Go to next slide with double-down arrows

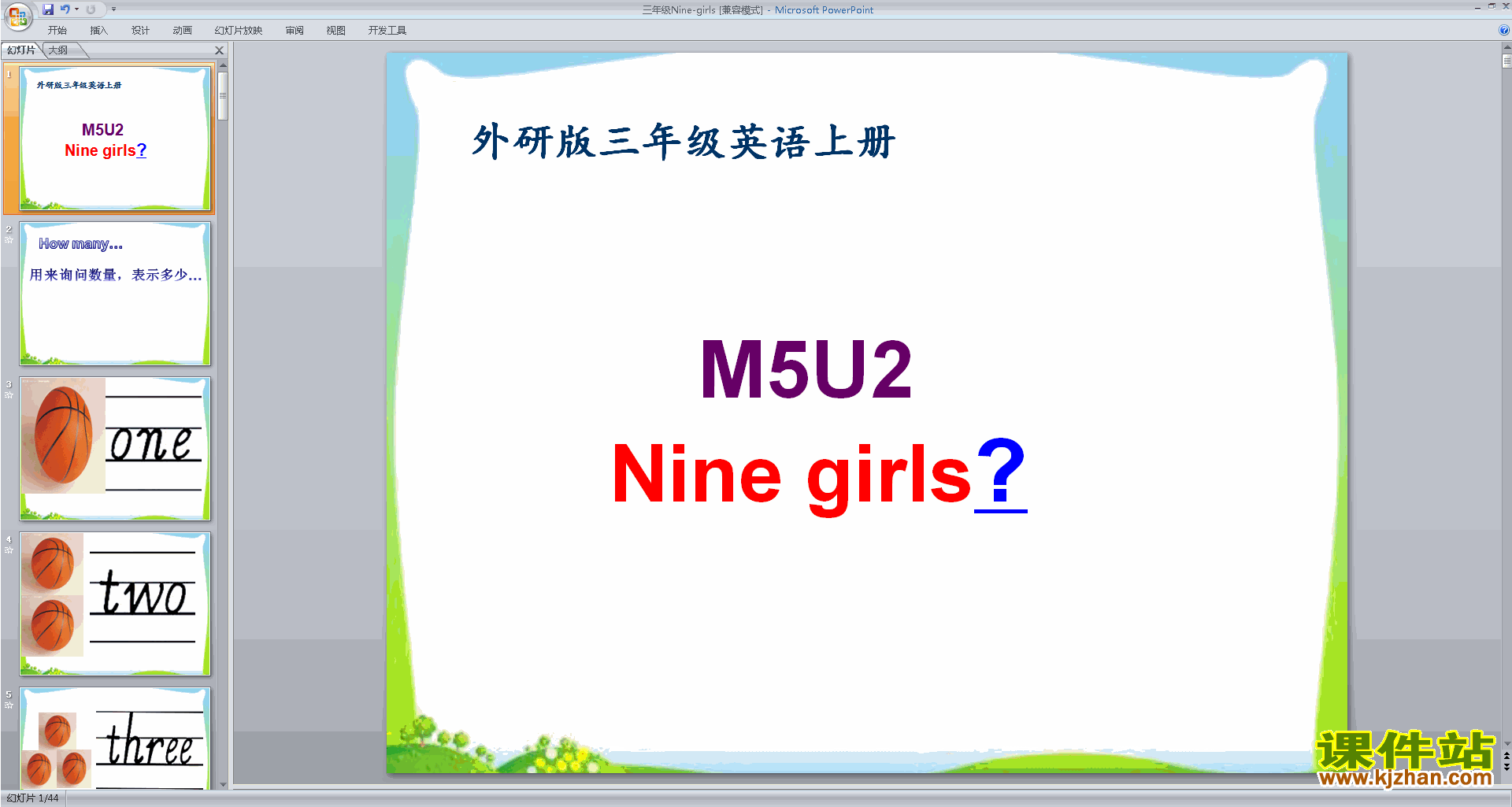click(x=1506, y=767)
